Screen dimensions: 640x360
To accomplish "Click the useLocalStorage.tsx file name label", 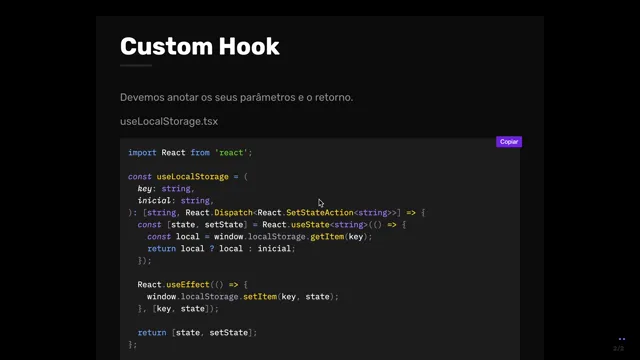I will [169, 122].
